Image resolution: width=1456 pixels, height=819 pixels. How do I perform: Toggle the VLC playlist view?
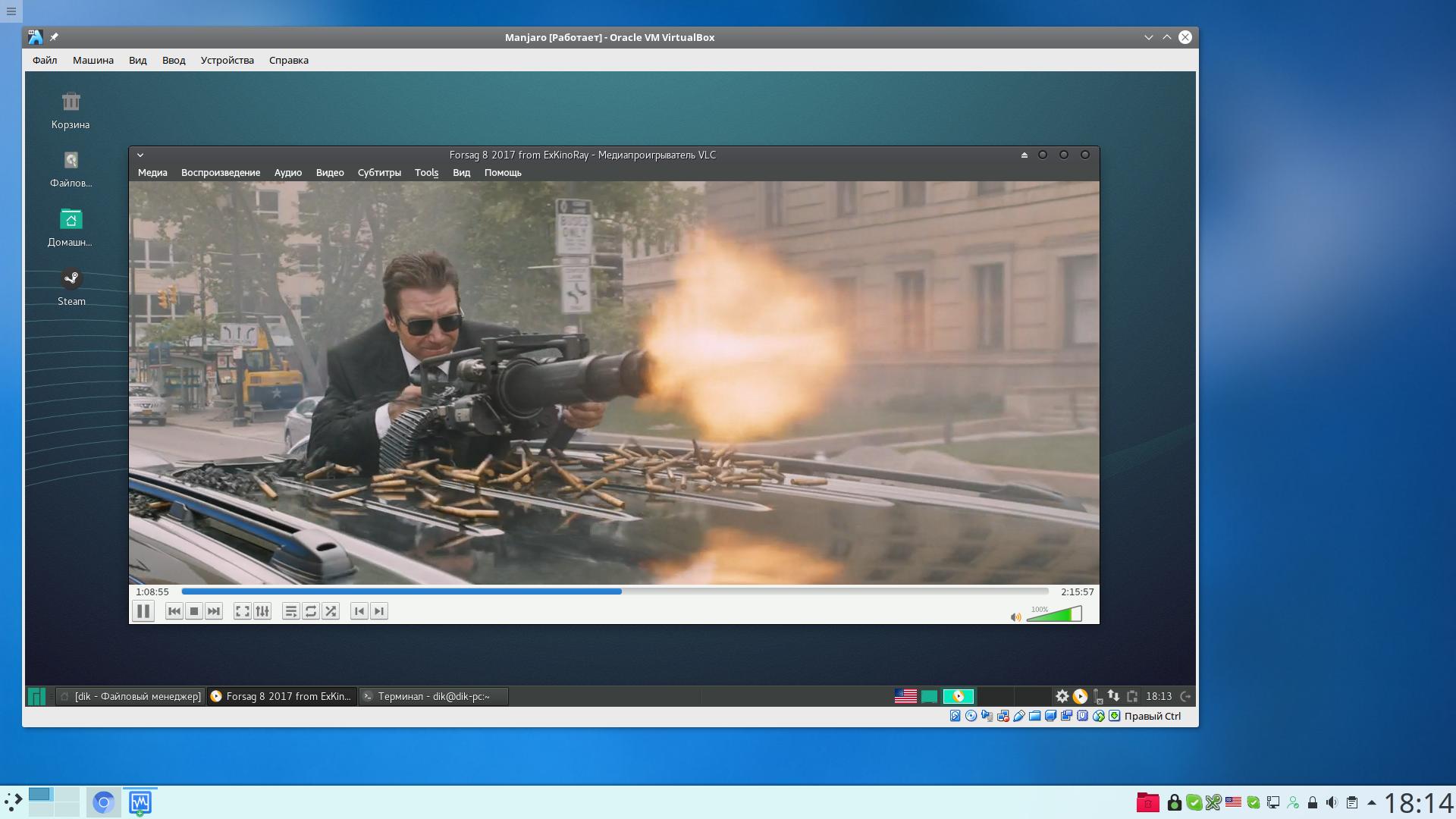[x=290, y=611]
